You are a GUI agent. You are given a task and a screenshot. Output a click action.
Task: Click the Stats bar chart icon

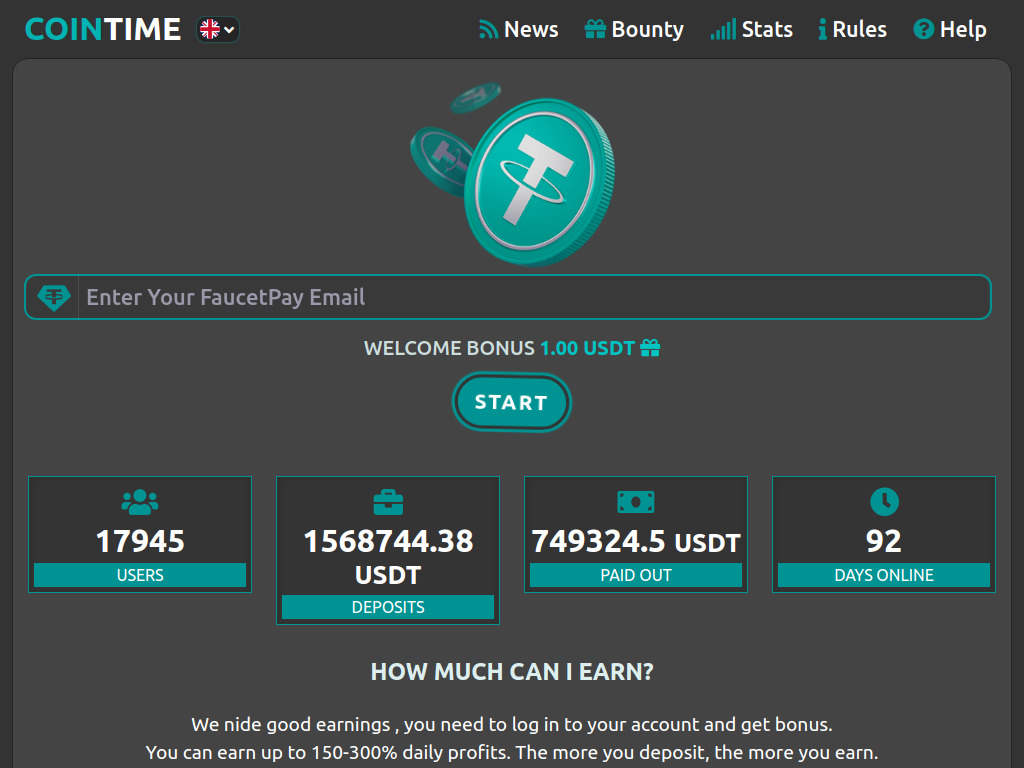[x=722, y=30]
